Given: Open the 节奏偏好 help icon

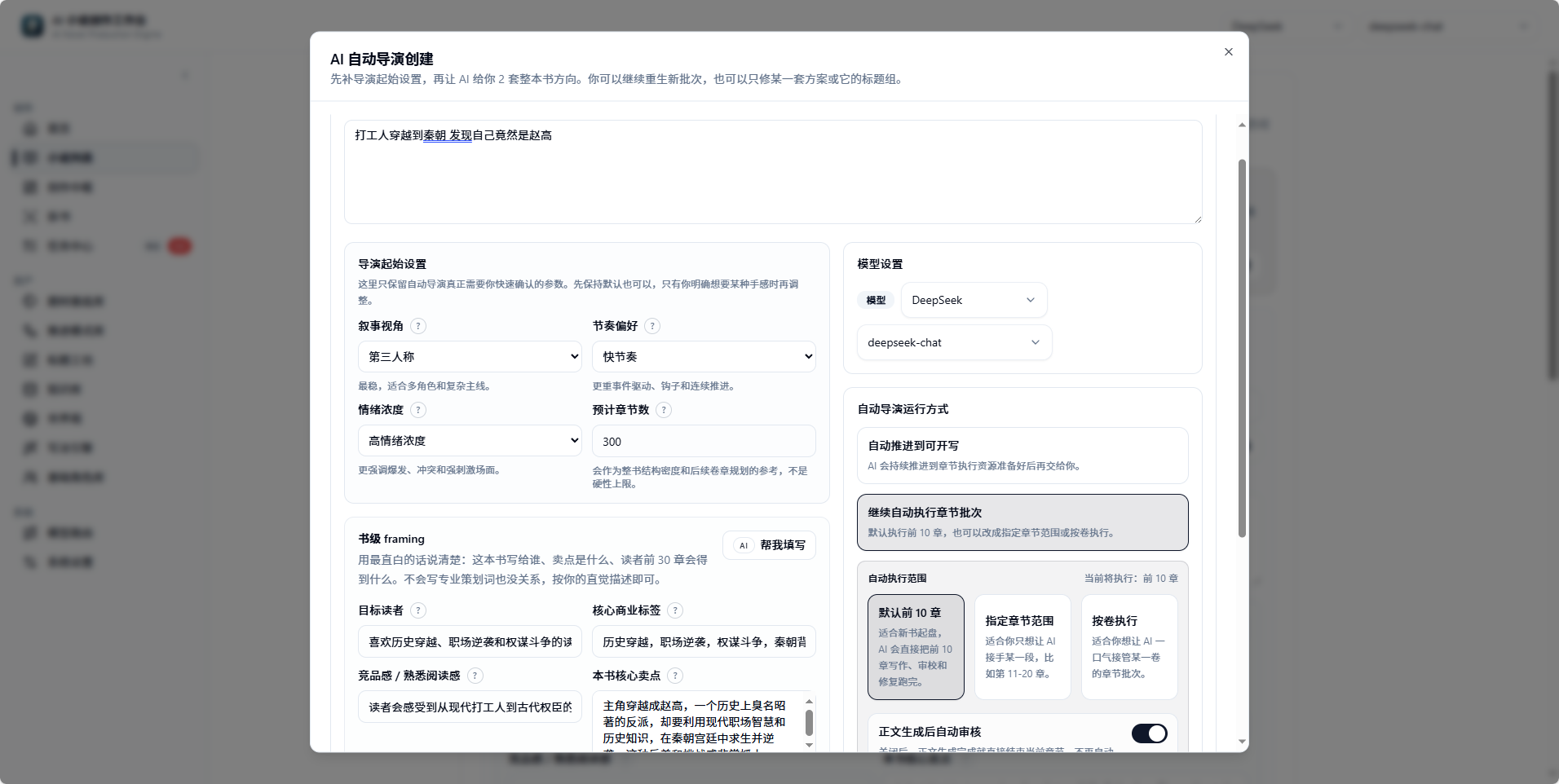Looking at the screenshot, I should tap(651, 326).
